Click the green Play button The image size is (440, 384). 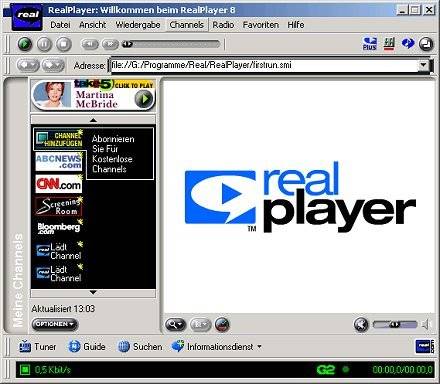[x=25, y=44]
